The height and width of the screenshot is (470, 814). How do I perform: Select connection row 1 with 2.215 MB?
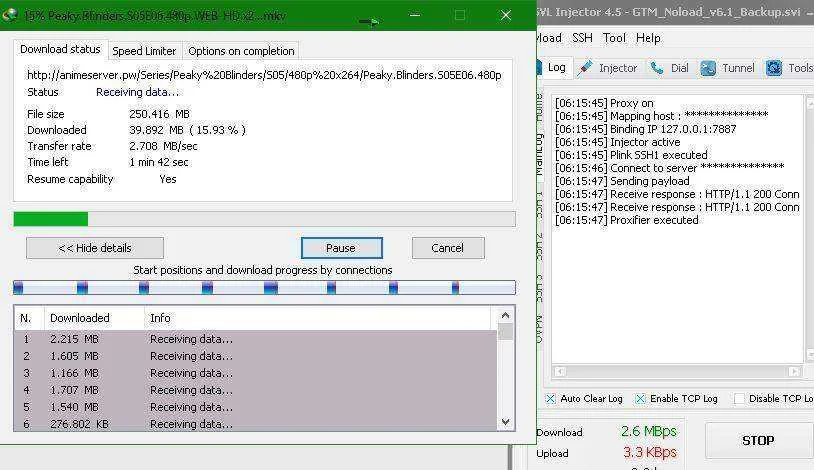[255, 339]
